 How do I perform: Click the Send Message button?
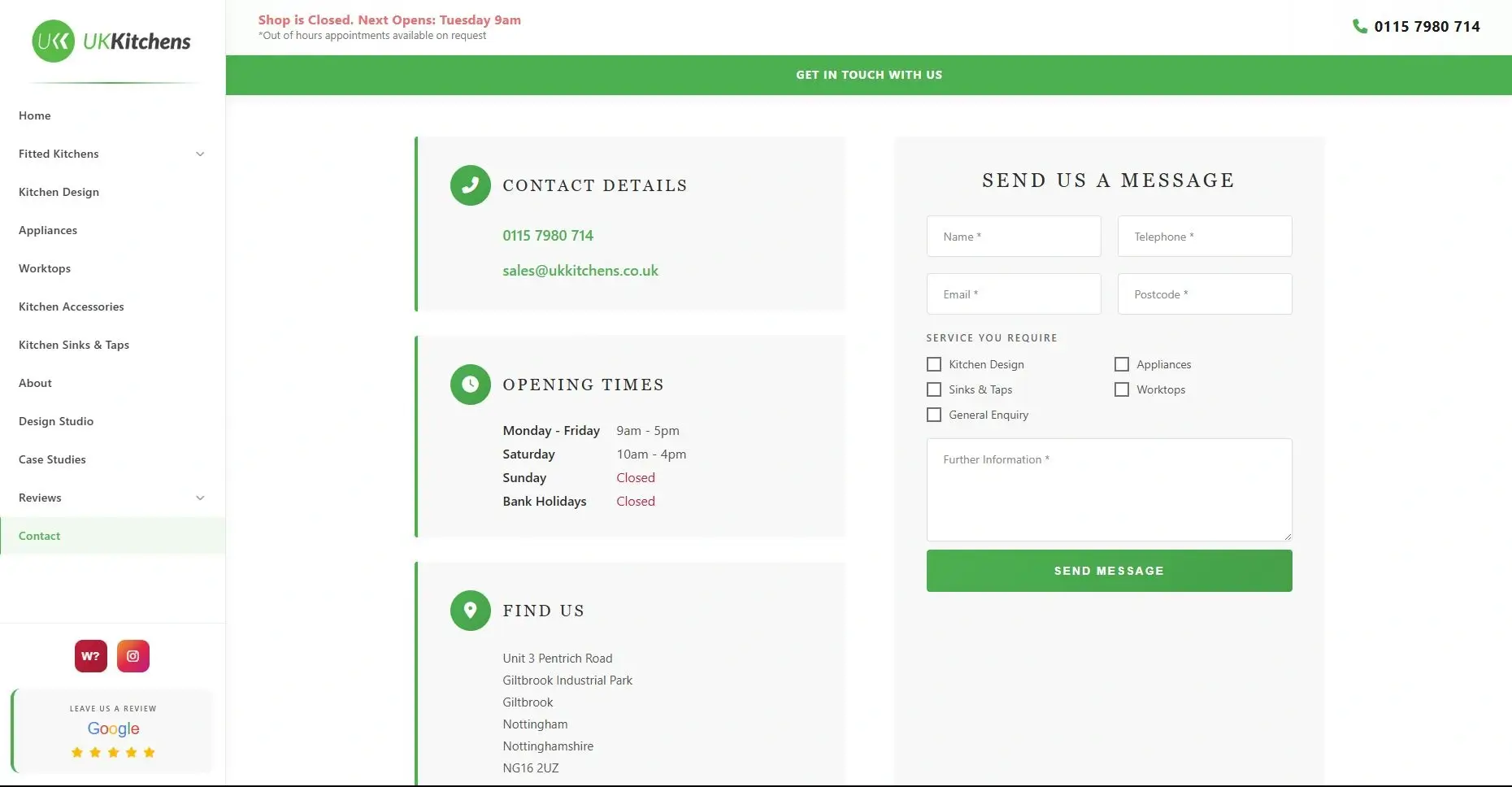point(1109,571)
